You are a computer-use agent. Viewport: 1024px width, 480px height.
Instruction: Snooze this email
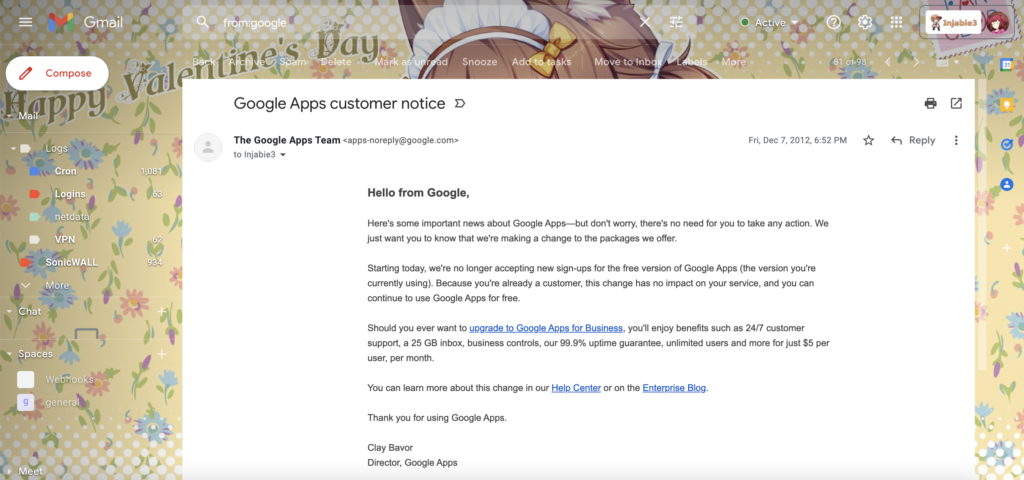click(x=479, y=62)
